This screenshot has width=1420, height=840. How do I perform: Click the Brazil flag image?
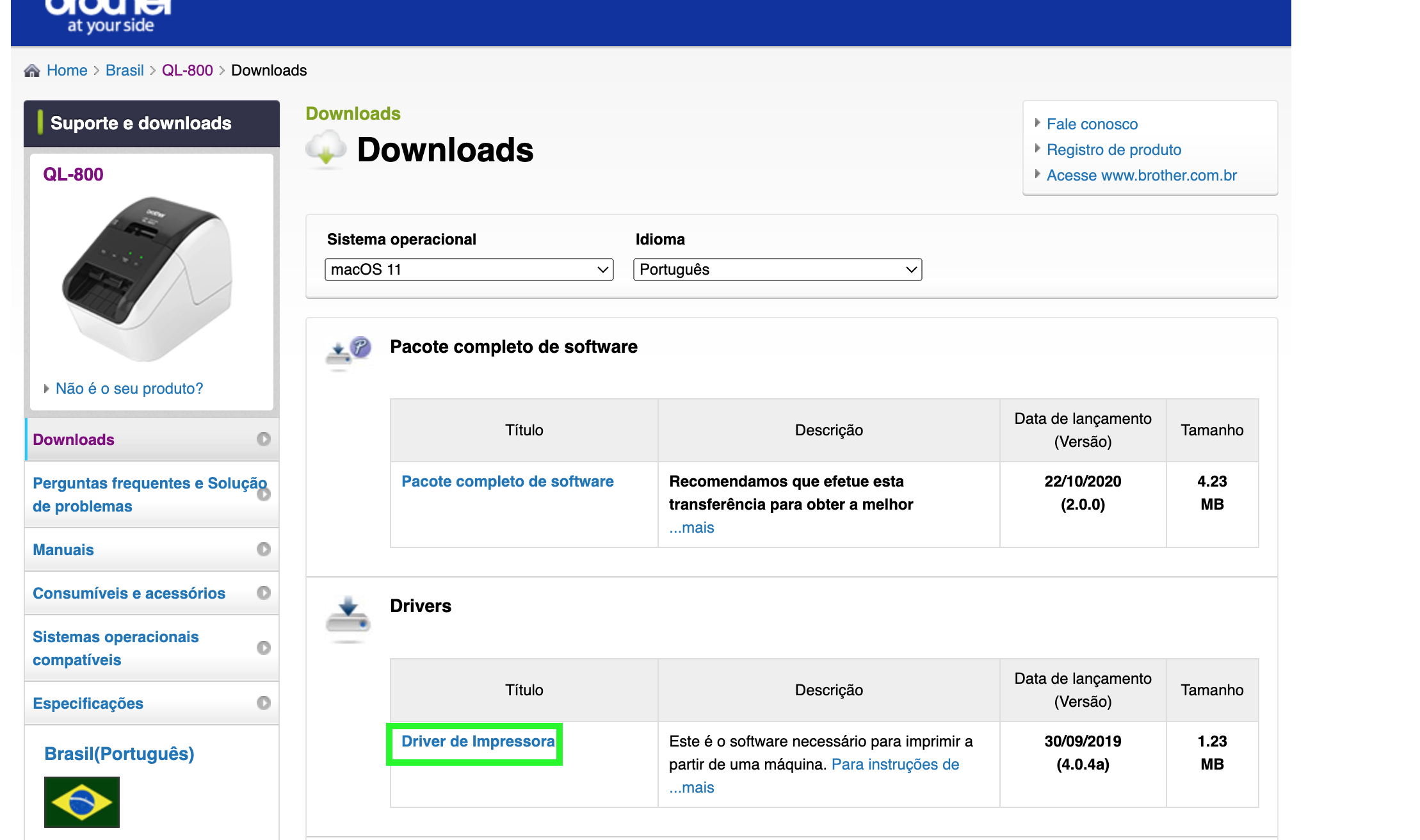[x=82, y=802]
